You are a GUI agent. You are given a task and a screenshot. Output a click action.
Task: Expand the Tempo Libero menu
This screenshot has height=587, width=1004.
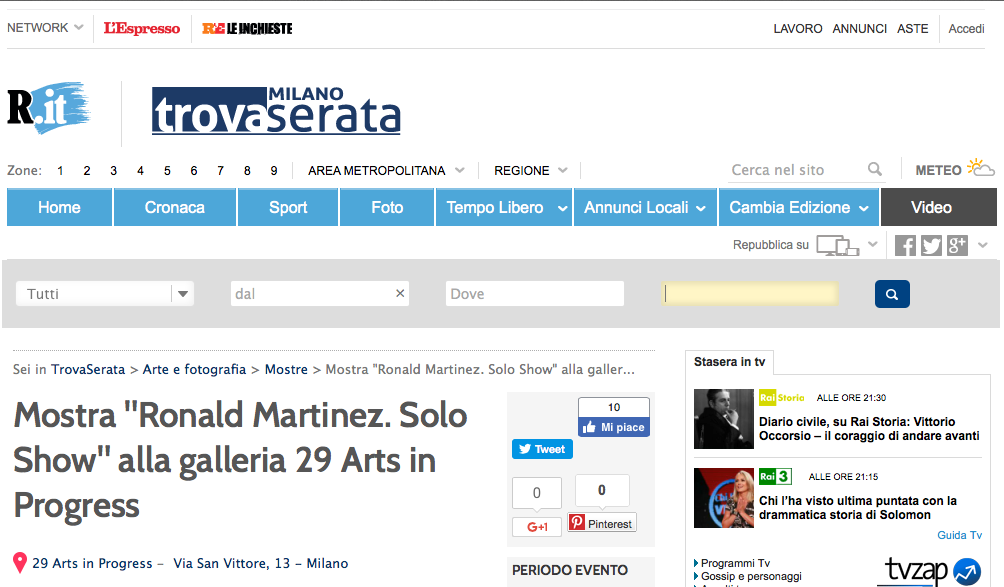click(503, 207)
